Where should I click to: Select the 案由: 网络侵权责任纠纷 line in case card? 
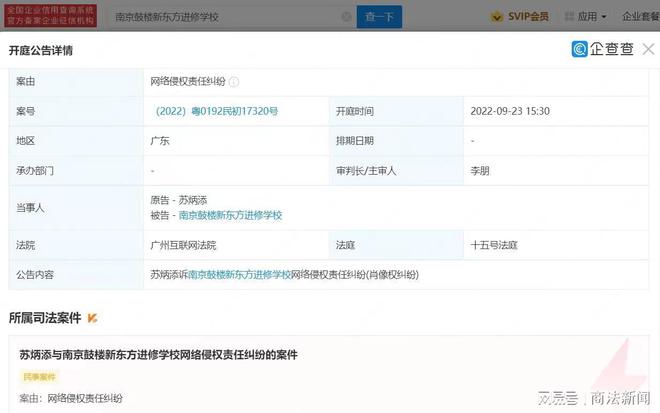point(71,398)
